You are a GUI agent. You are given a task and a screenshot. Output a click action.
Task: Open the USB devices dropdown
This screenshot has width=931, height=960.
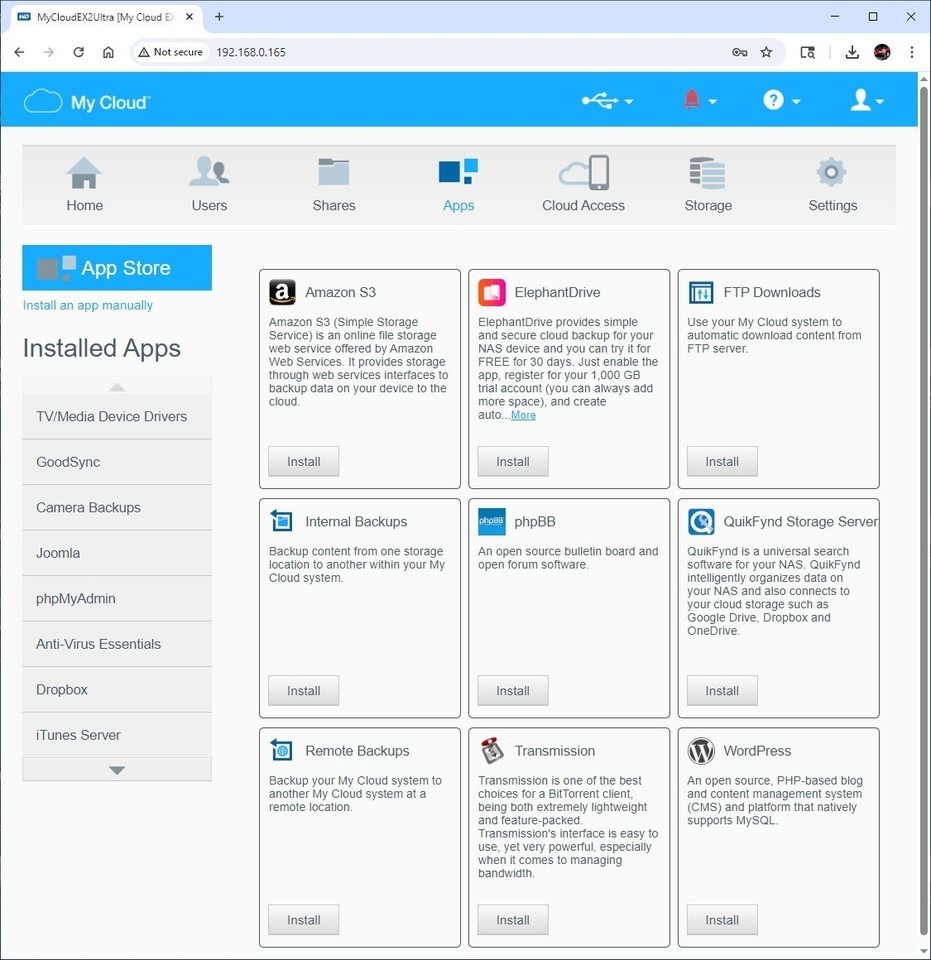click(607, 101)
